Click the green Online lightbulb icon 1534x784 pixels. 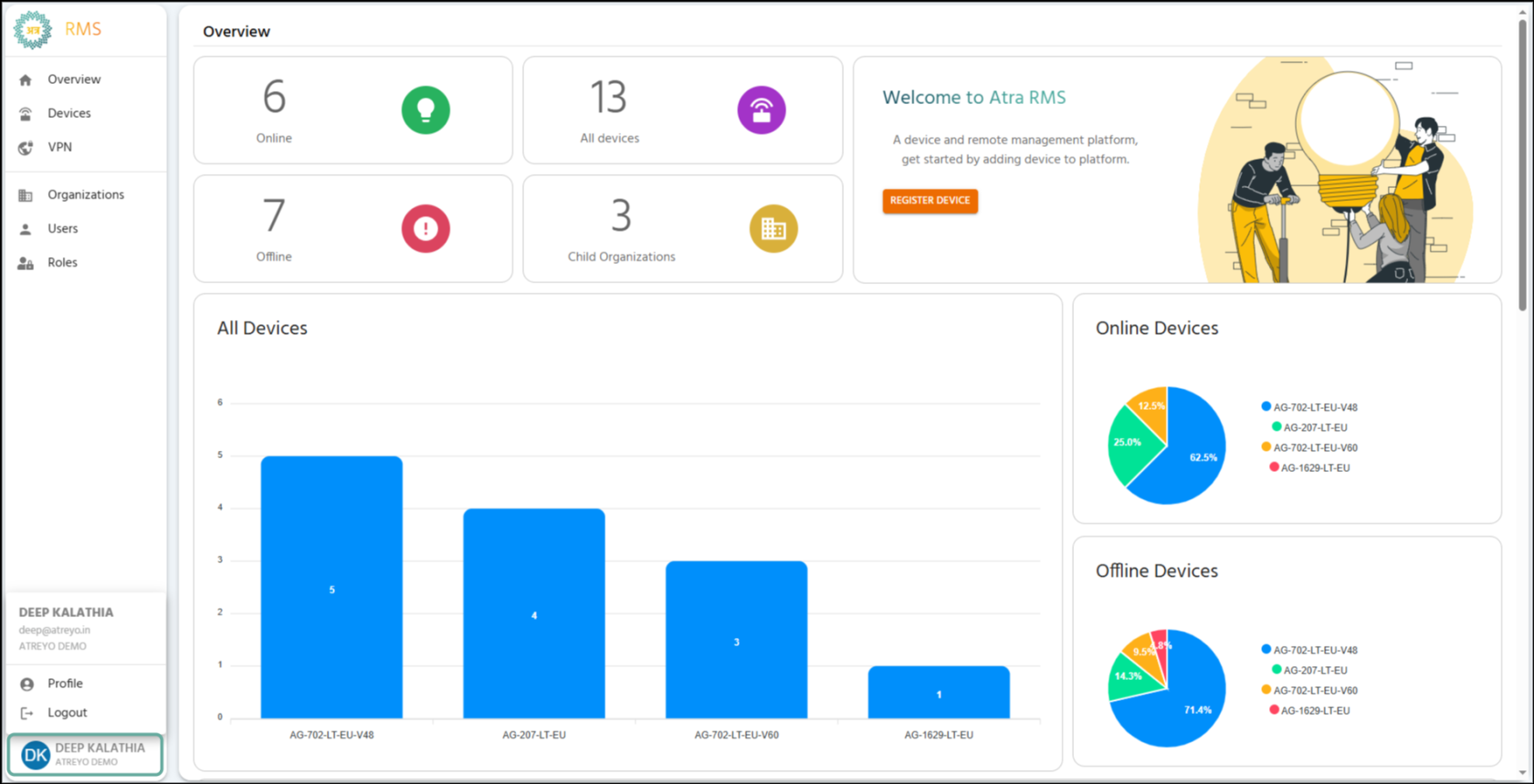pyautogui.click(x=426, y=110)
